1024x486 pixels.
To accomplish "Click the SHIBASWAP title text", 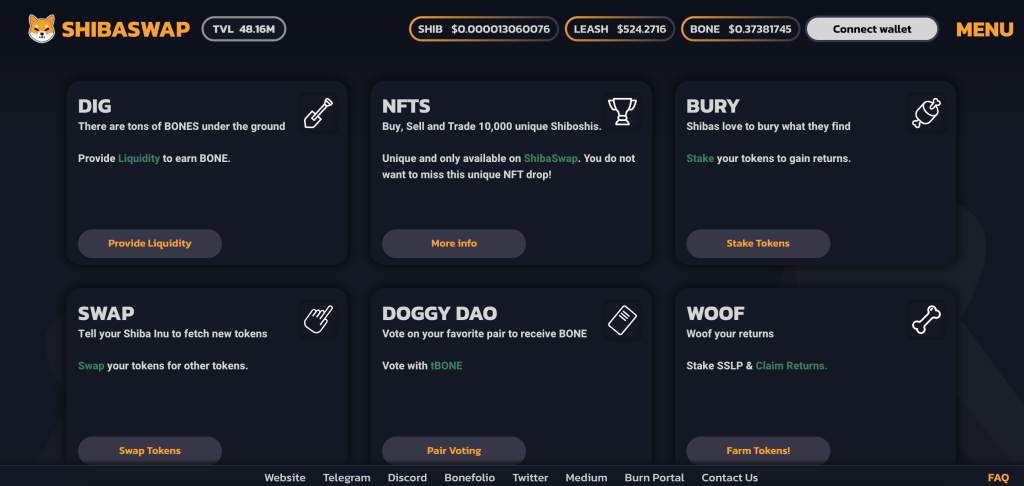I will (x=126, y=29).
